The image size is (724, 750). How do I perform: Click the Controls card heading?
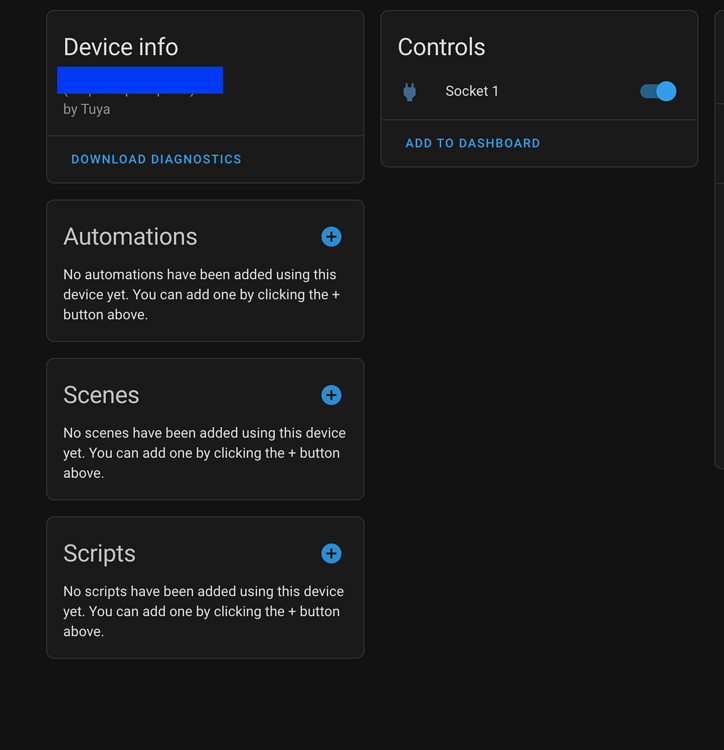[441, 47]
